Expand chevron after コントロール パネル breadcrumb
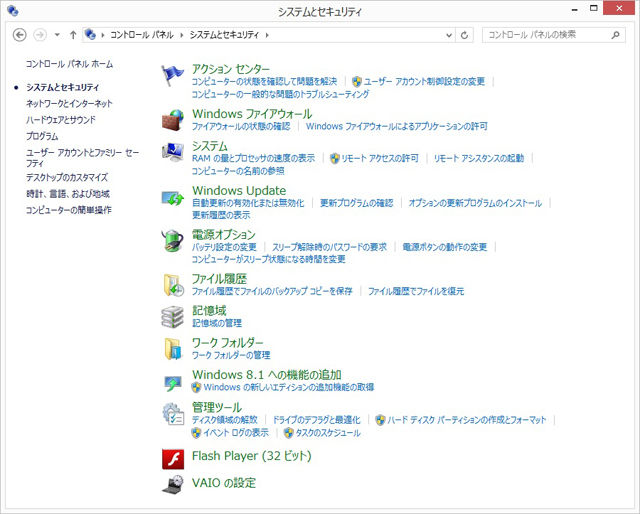640x514 pixels. (x=182, y=35)
